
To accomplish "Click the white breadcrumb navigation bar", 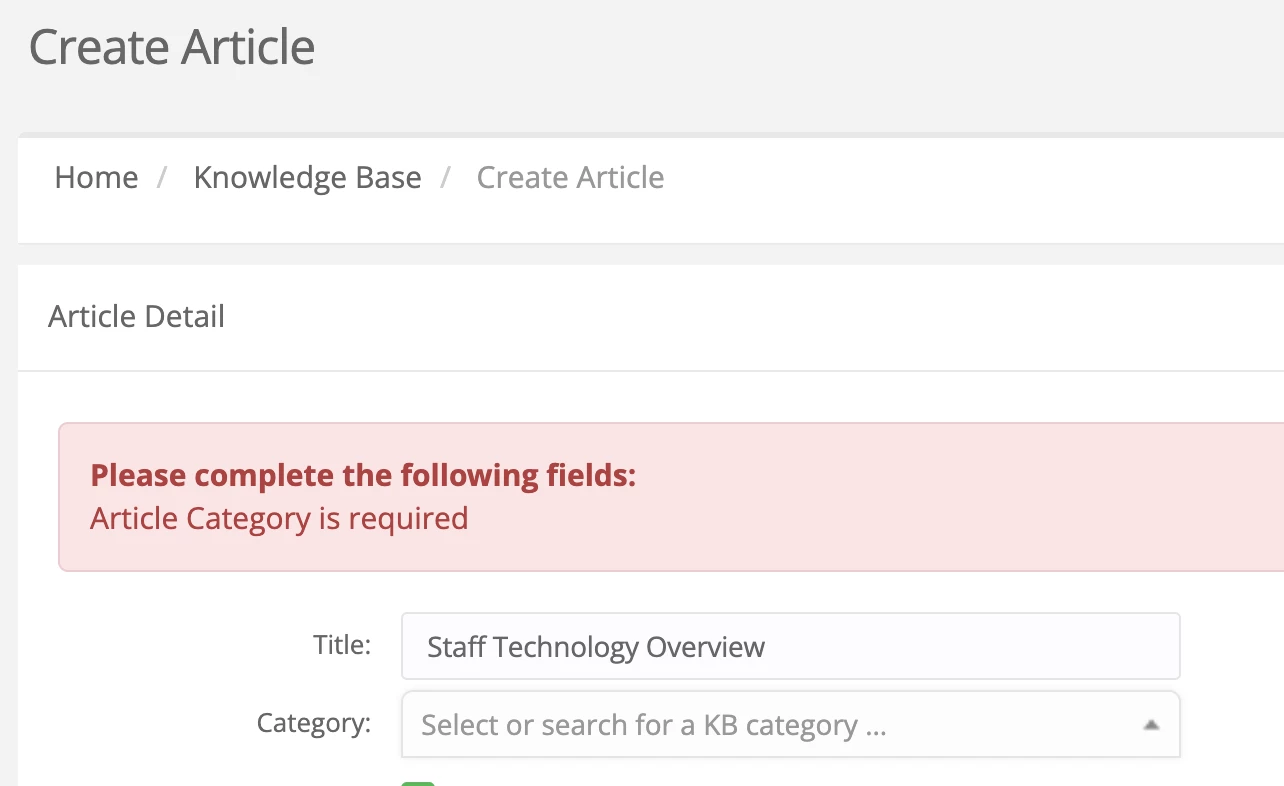I will tap(651, 190).
